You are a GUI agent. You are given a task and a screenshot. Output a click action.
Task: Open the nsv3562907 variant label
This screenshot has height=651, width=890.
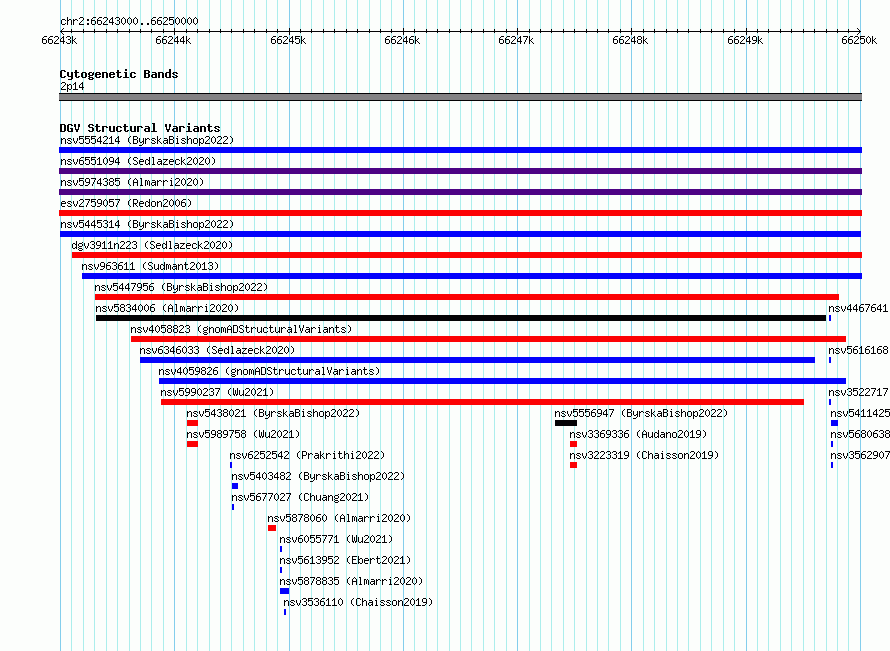point(860,455)
